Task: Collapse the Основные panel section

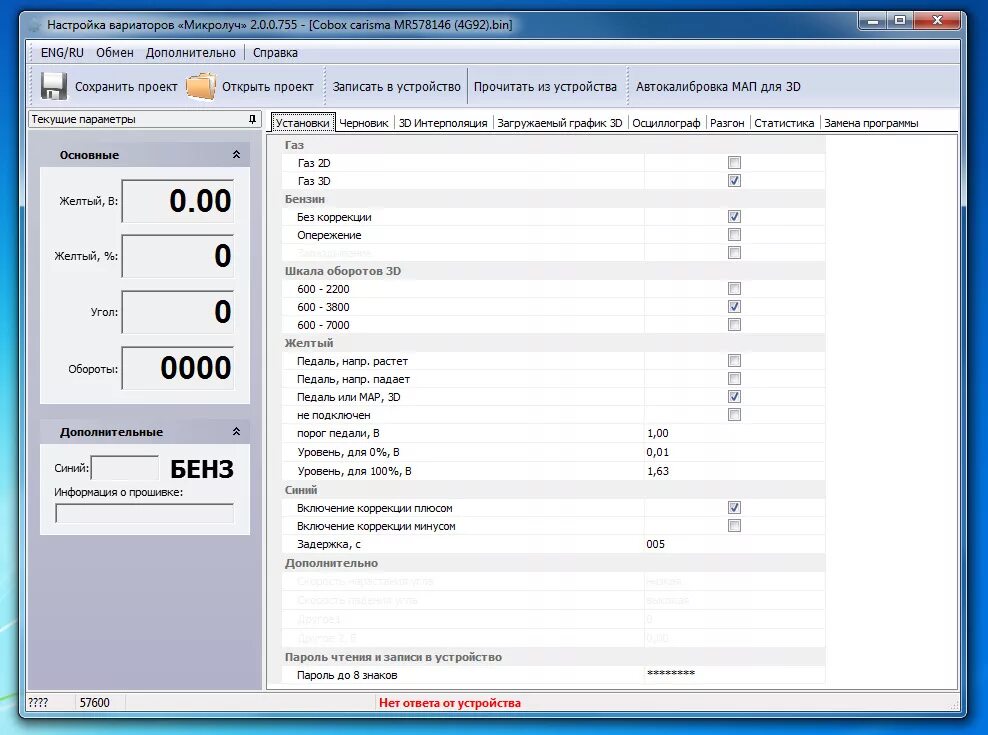Action: point(236,154)
